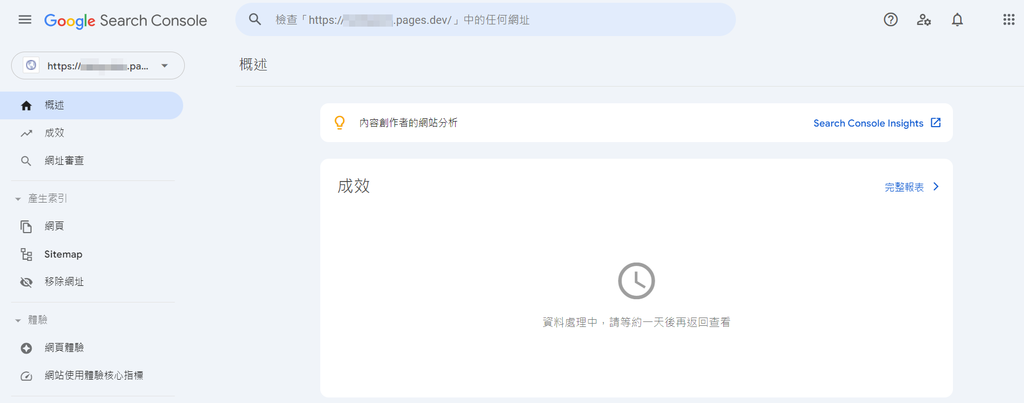
Task: Collapse the 體驗 section
Action: (31, 320)
